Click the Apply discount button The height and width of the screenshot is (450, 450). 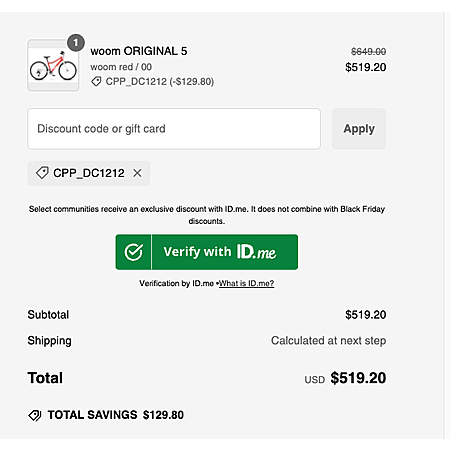coord(359,129)
